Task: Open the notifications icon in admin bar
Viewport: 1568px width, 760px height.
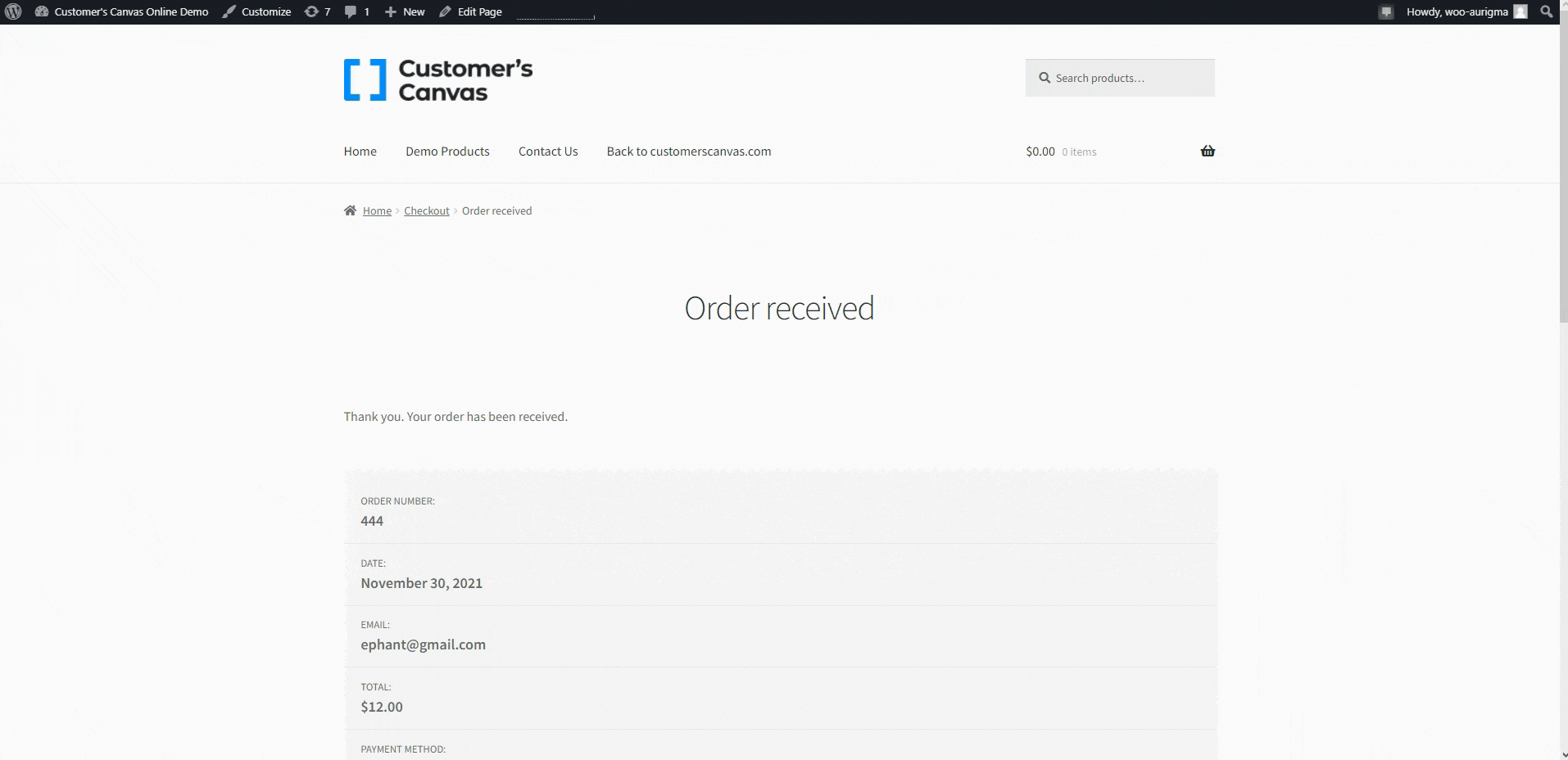Action: coord(1386,12)
